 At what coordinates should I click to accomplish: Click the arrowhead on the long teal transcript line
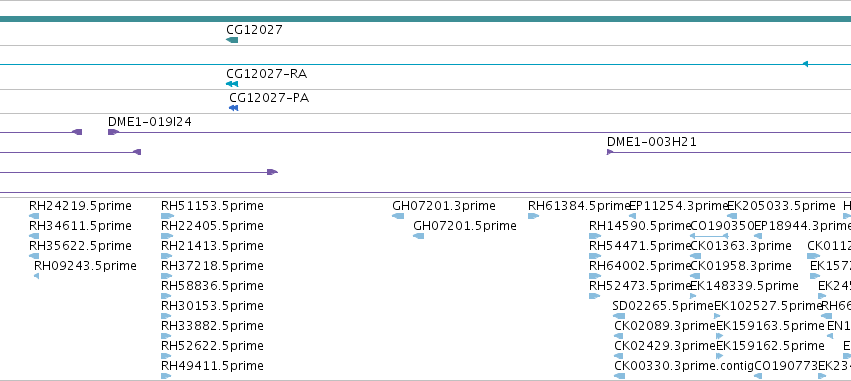coord(805,64)
